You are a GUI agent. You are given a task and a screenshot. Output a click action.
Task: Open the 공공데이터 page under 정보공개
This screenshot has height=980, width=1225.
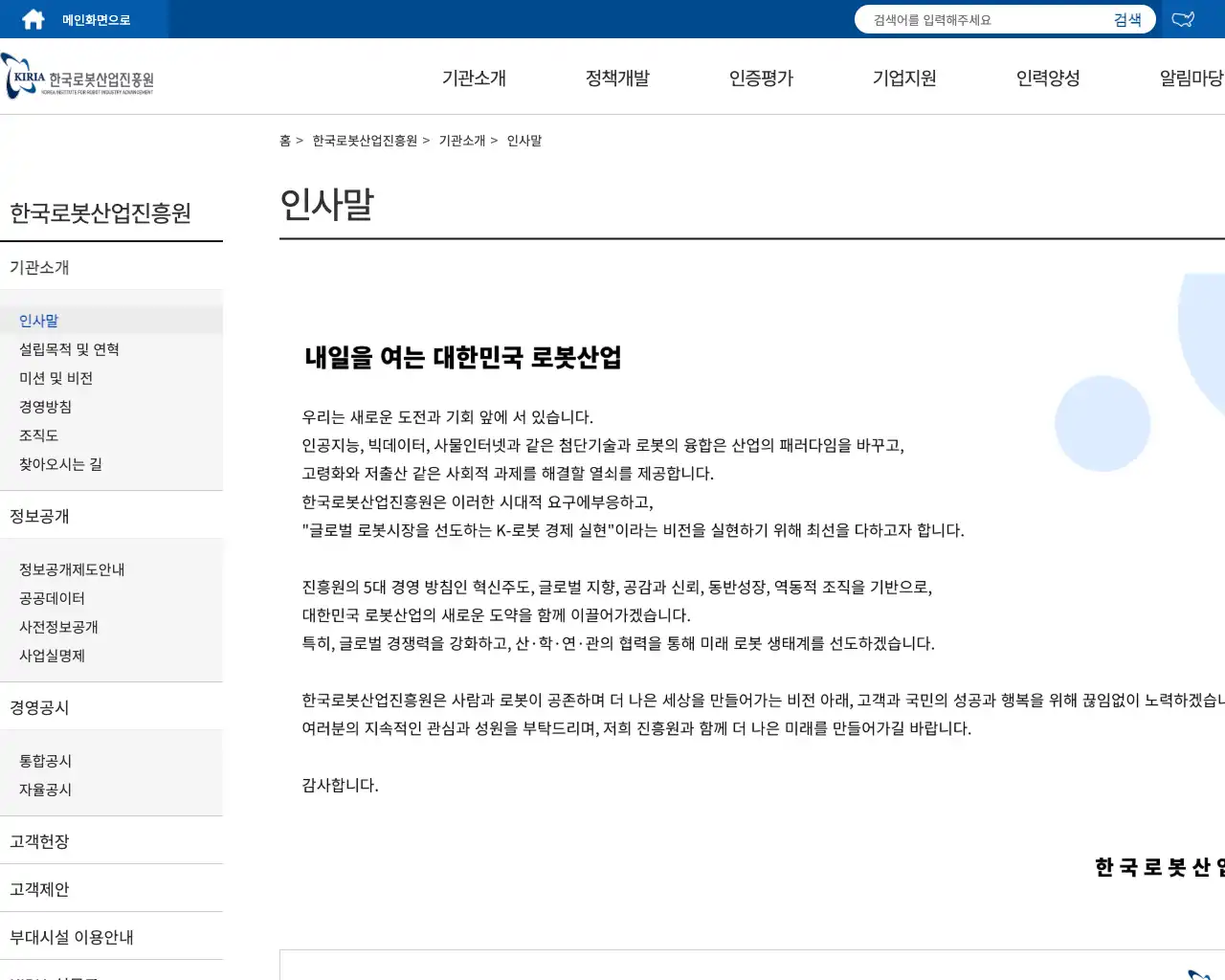[x=53, y=597]
